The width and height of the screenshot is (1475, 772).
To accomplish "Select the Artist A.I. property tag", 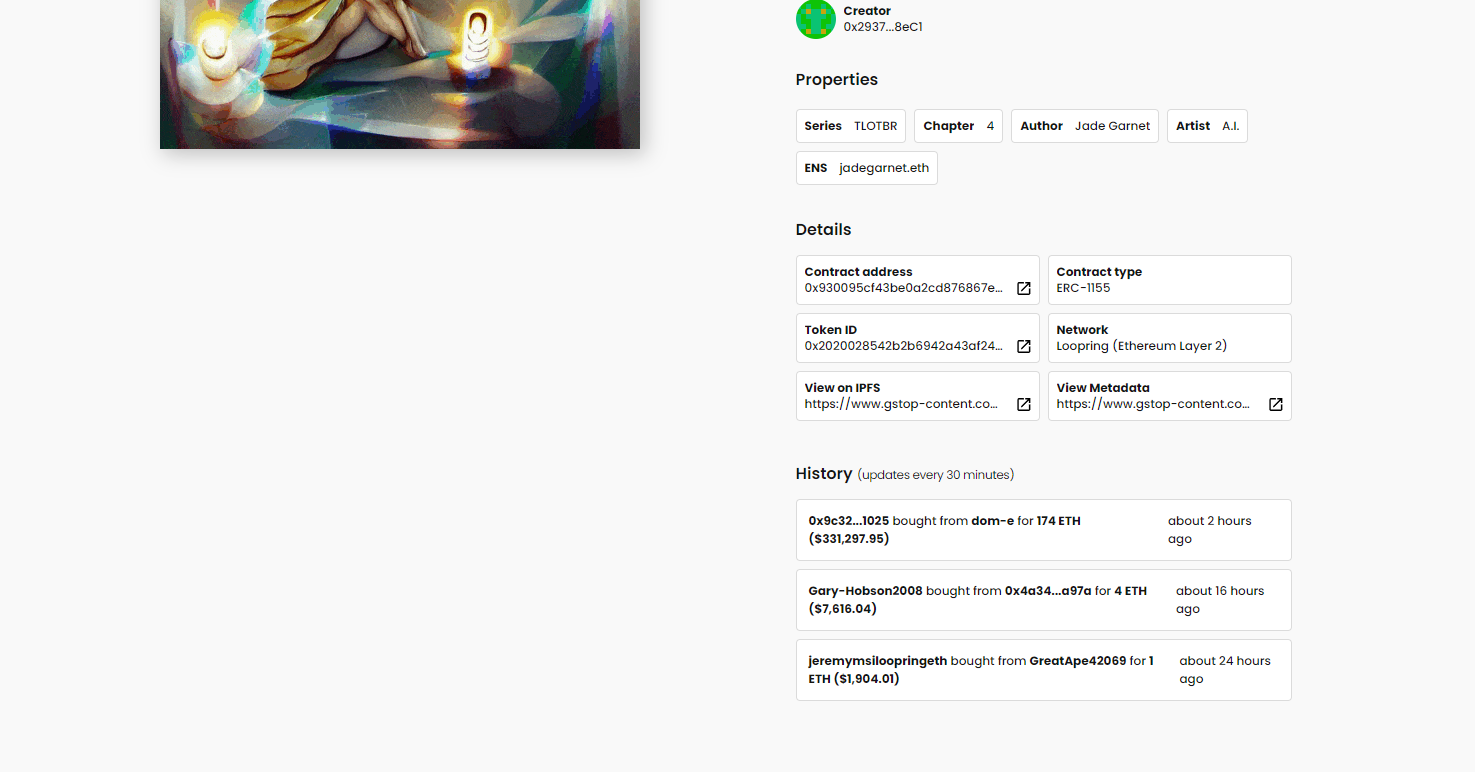I will [1206, 126].
